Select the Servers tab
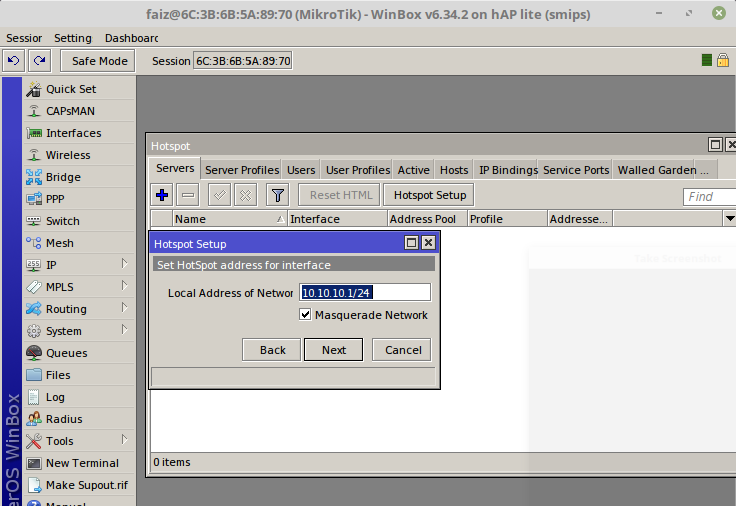The width and height of the screenshot is (736, 506). click(175, 168)
